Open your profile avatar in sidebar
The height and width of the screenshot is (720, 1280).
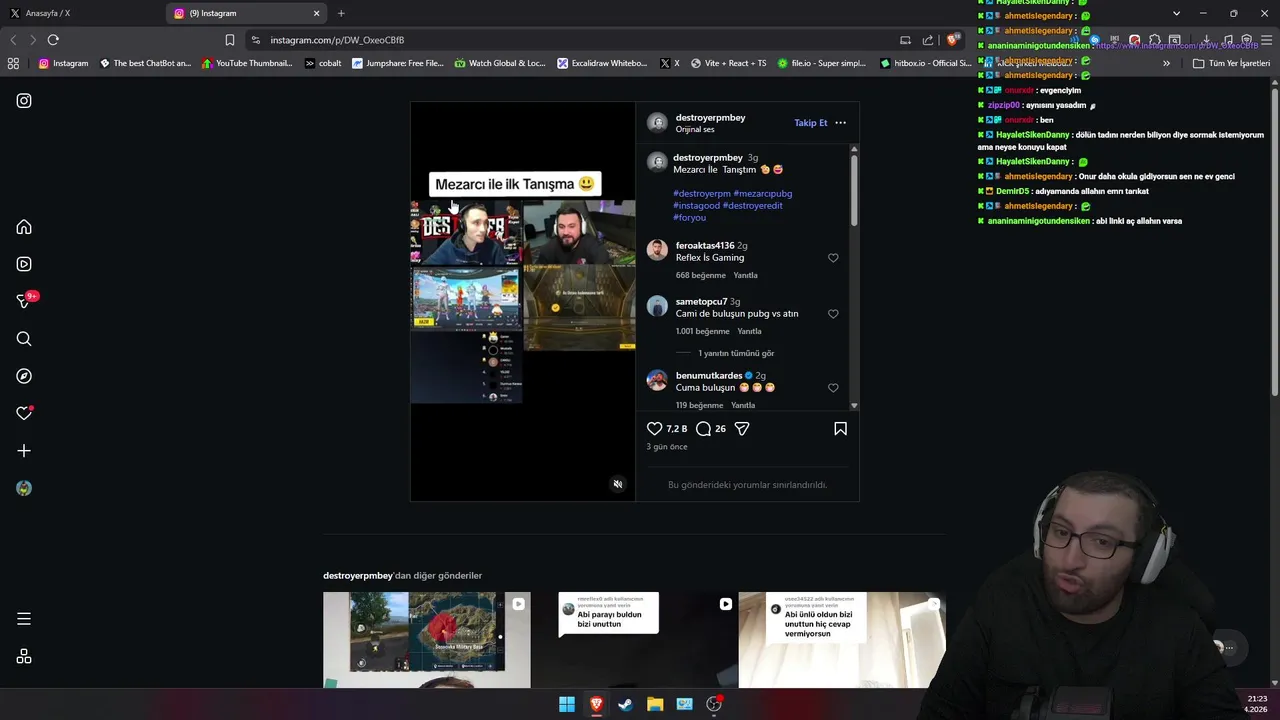coord(24,488)
